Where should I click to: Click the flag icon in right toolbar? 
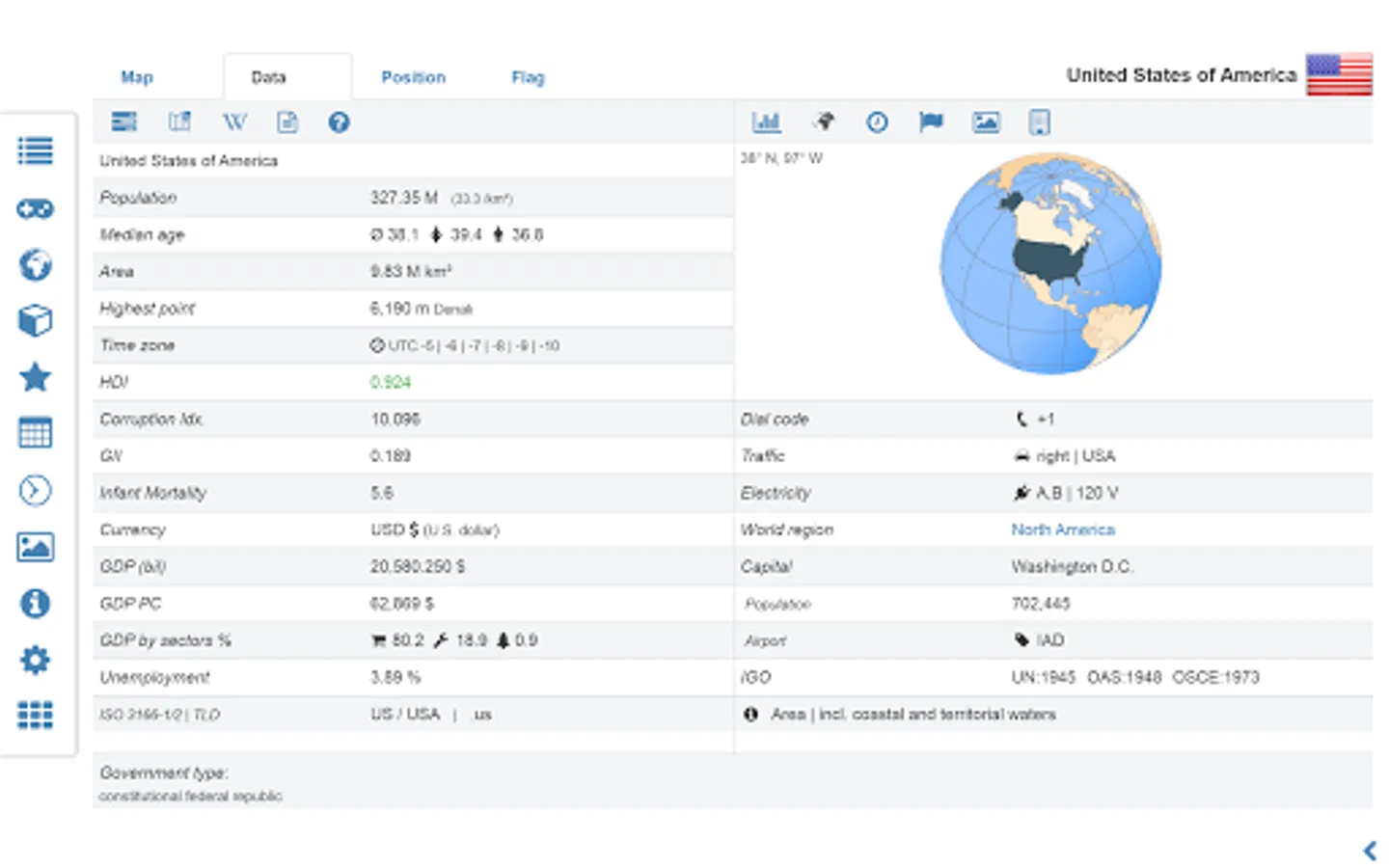pos(931,122)
